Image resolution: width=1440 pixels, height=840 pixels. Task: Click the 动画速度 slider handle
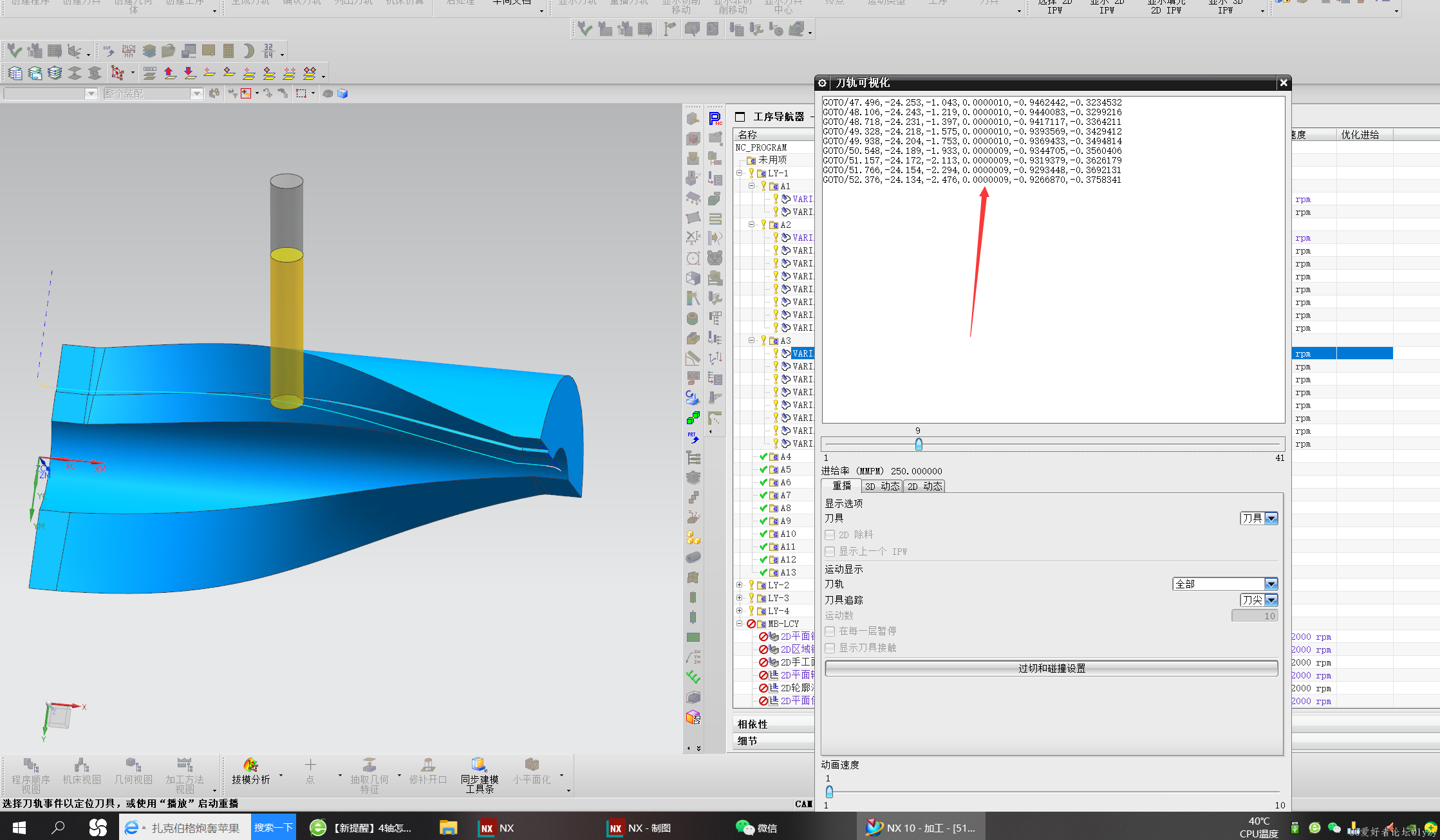[829, 792]
